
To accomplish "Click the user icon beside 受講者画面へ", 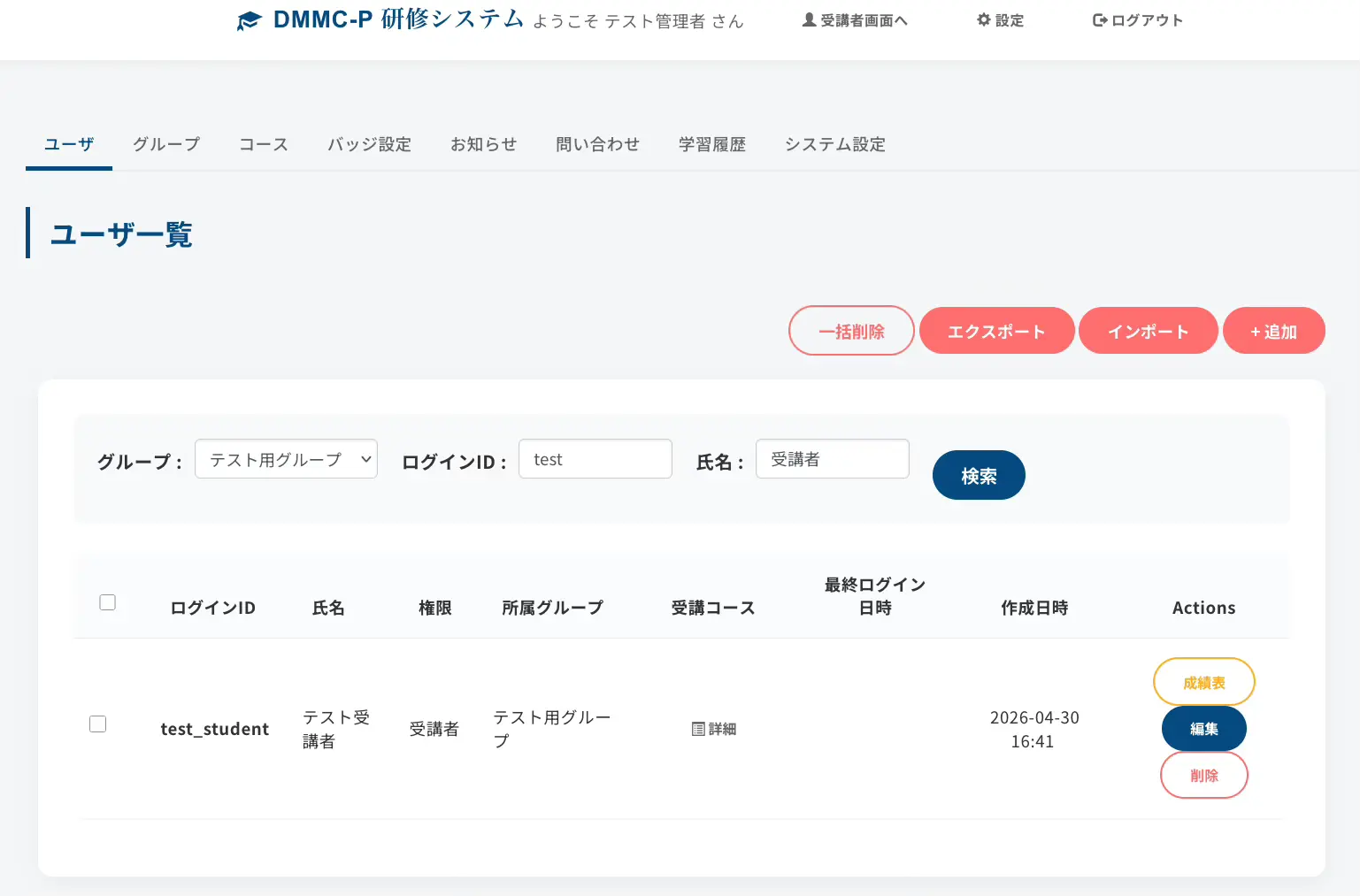I will click(809, 19).
